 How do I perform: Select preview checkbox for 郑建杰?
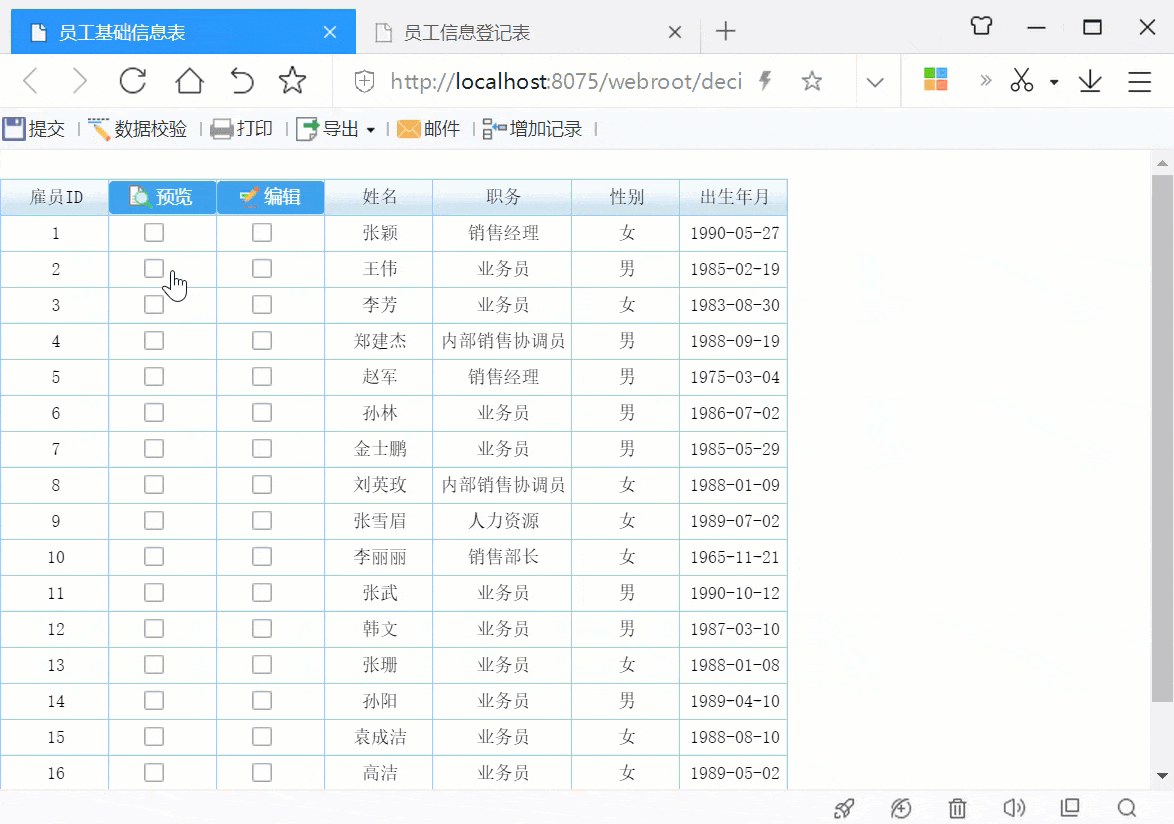[154, 341]
